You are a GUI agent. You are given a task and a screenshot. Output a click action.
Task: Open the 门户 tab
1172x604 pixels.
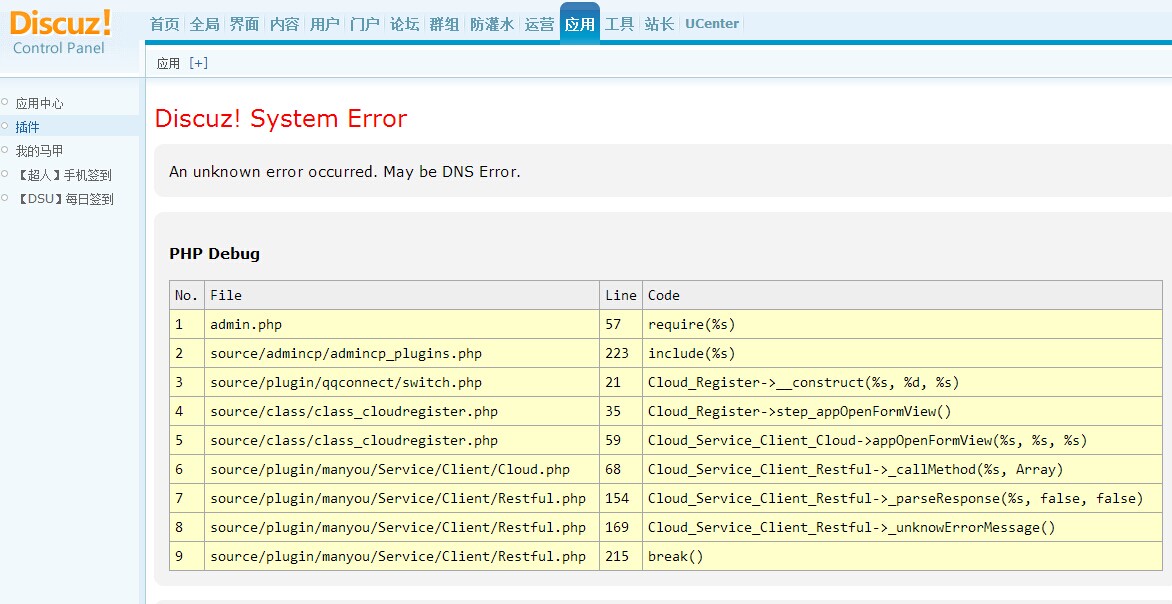click(x=365, y=24)
